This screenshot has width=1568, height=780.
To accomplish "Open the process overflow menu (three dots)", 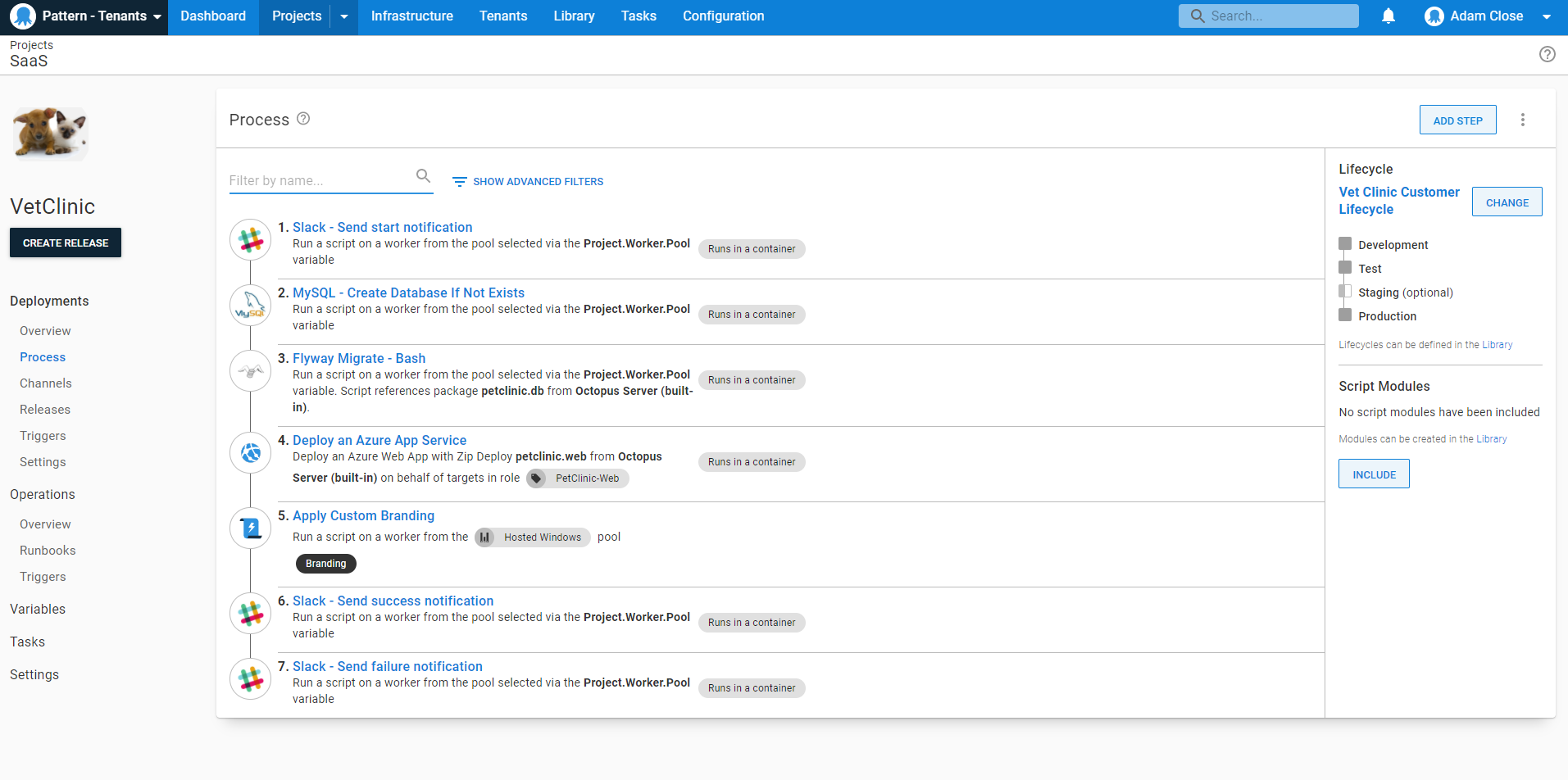I will coord(1522,120).
